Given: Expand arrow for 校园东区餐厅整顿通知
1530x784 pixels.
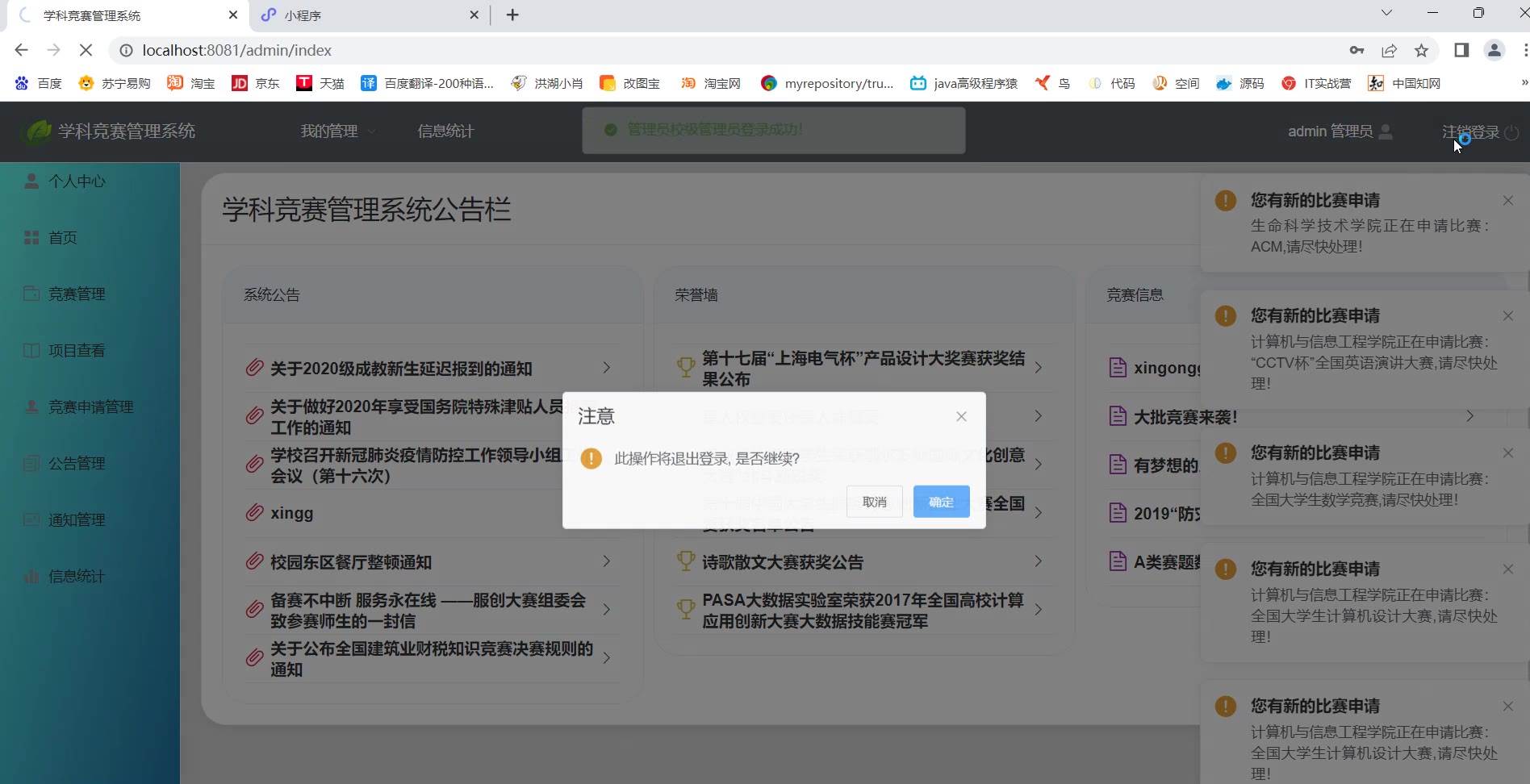Looking at the screenshot, I should click(607, 561).
